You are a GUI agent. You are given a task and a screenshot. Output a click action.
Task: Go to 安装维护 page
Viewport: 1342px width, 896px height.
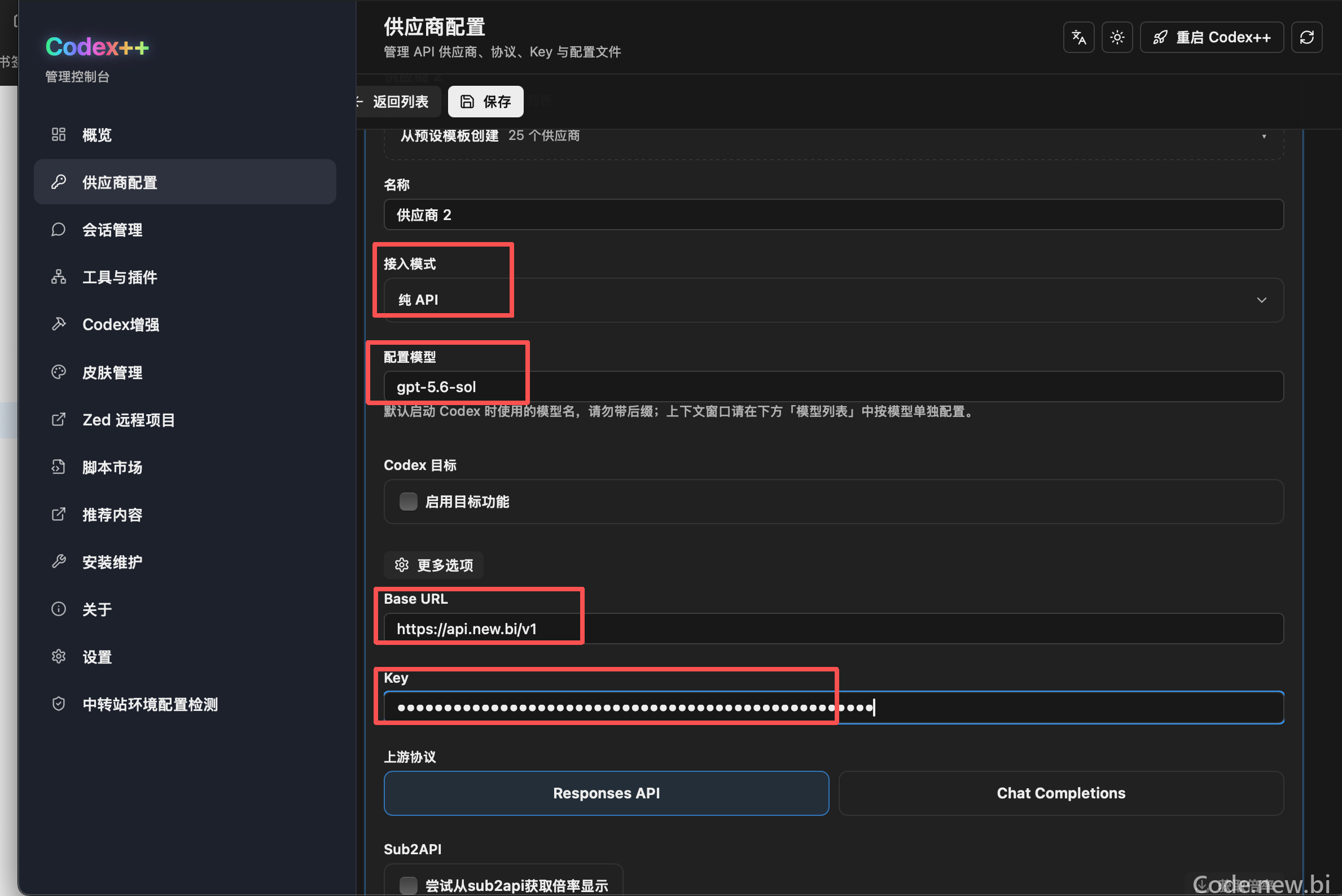pos(185,563)
